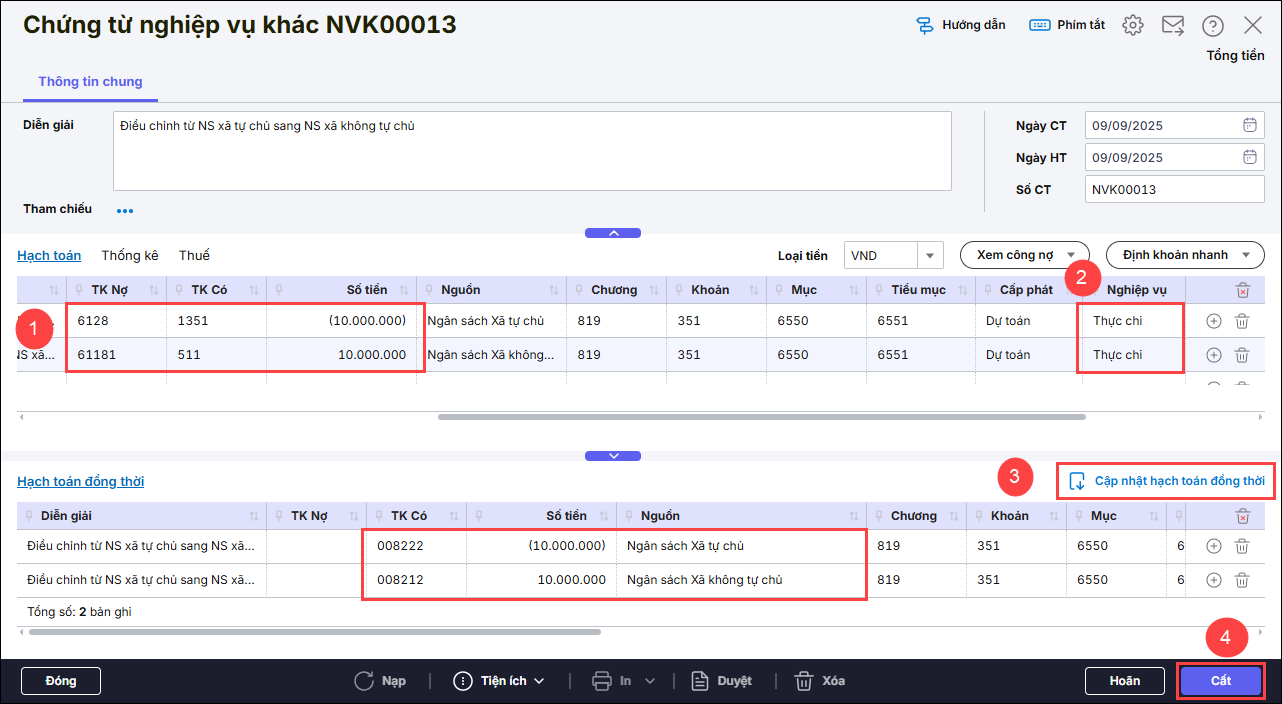Open the mail feedback icon

pyautogui.click(x=1172, y=26)
